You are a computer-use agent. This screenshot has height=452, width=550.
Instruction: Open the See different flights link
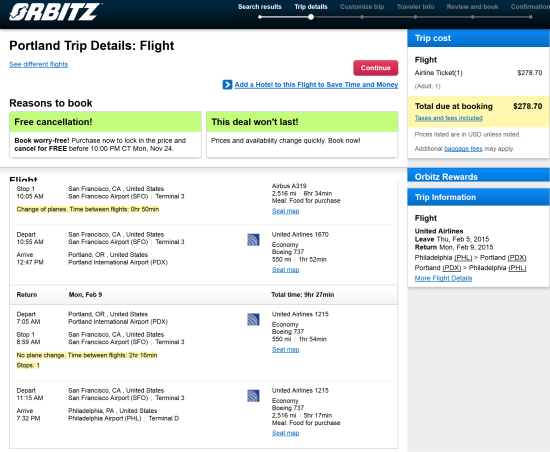click(39, 64)
